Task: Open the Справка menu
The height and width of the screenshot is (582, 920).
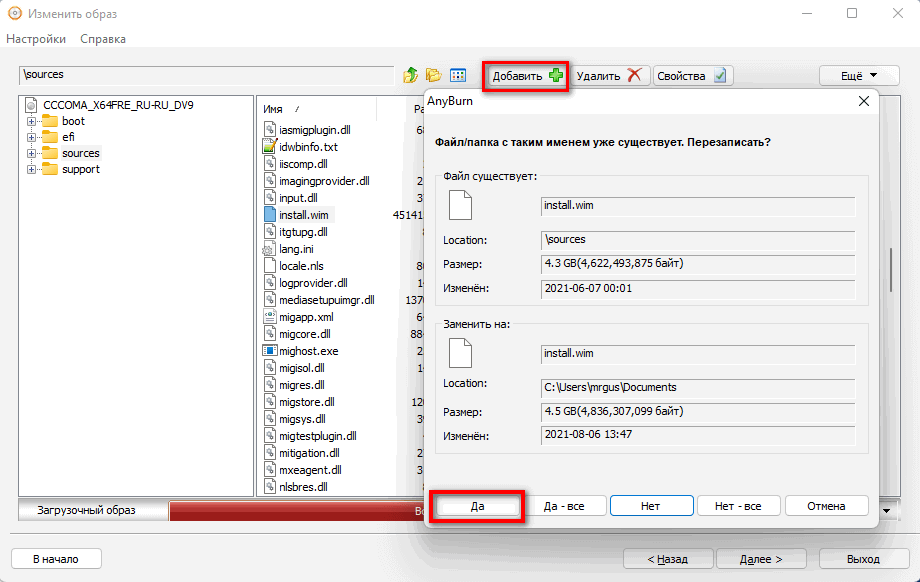Action: coord(103,39)
